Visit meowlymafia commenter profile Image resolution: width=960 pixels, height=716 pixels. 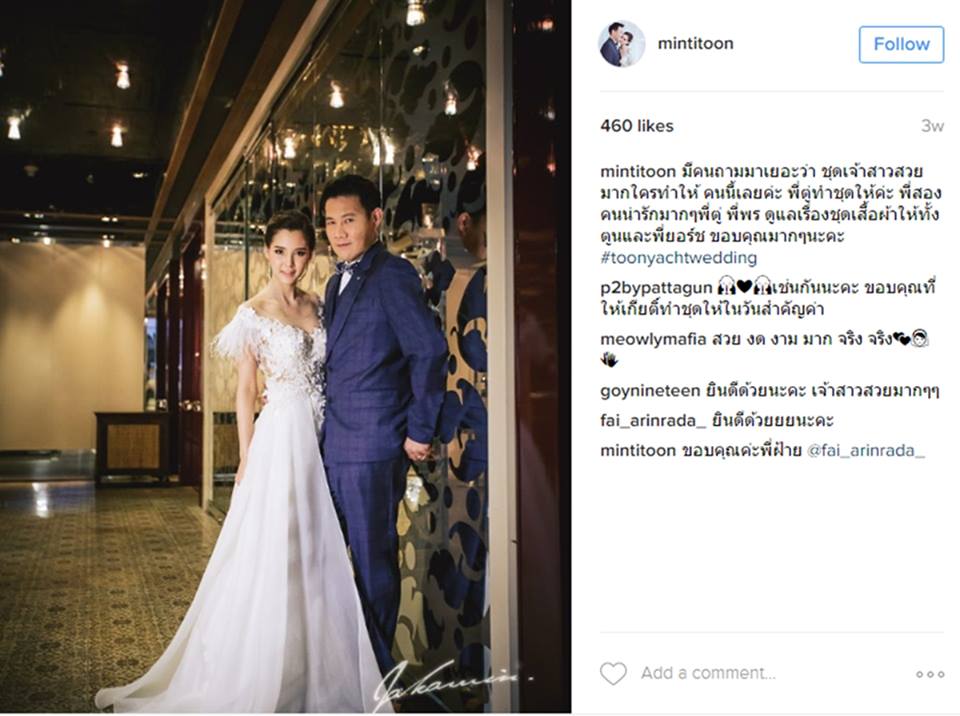[x=653, y=339]
